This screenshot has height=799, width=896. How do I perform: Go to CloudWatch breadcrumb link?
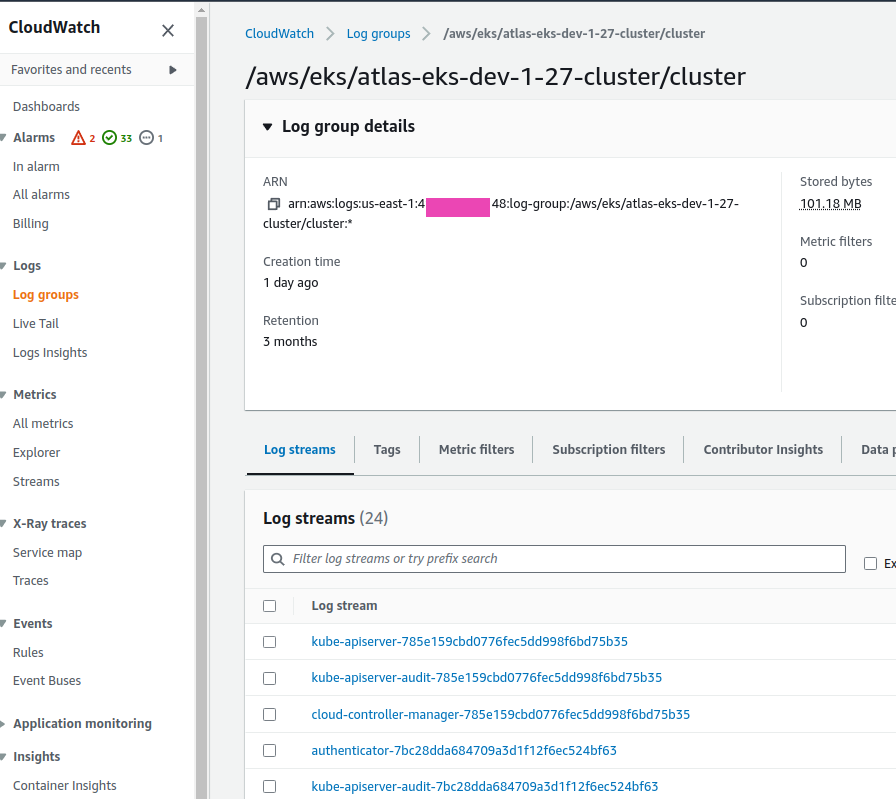pos(279,34)
